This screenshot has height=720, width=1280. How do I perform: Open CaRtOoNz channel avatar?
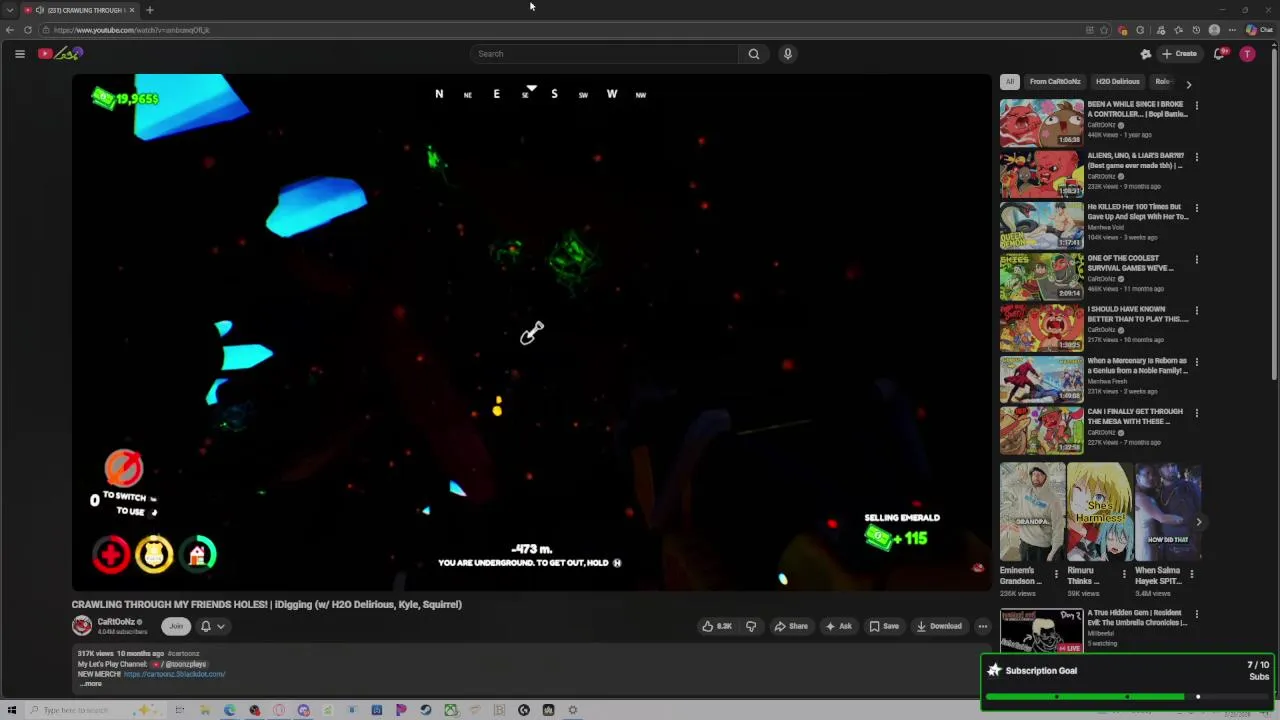(x=82, y=626)
